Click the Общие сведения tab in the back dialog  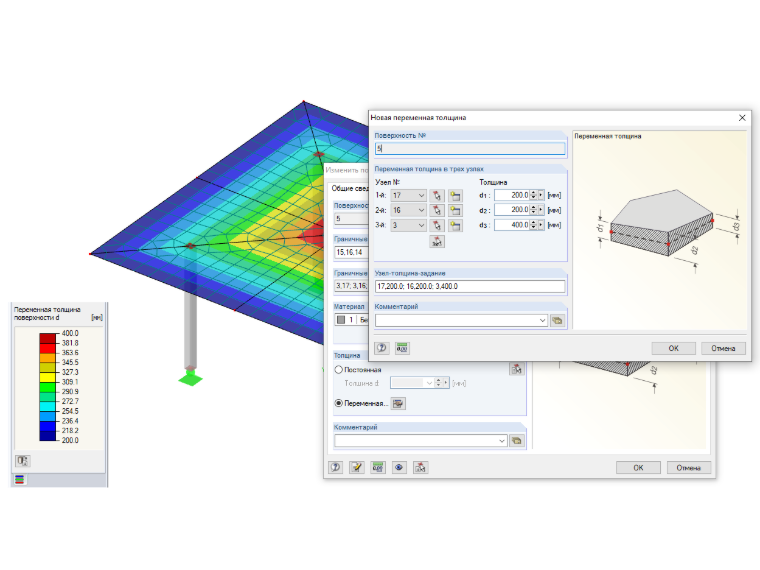point(350,189)
